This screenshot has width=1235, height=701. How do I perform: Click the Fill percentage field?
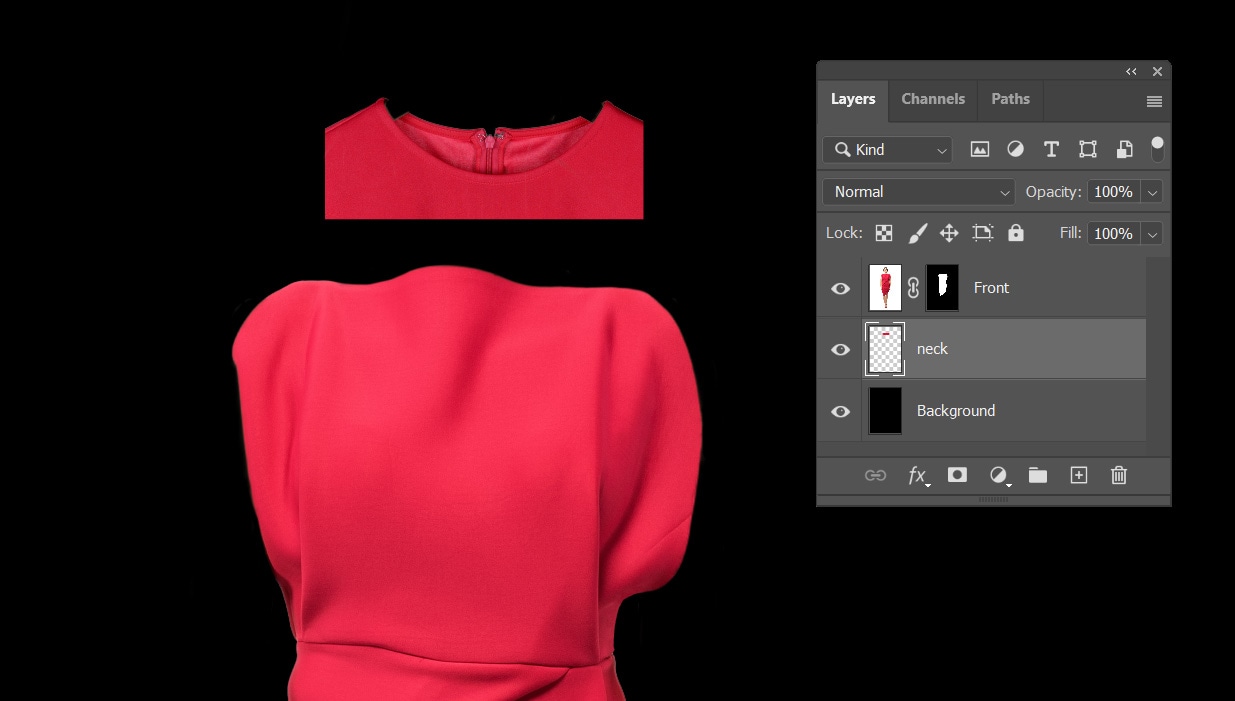(1112, 233)
